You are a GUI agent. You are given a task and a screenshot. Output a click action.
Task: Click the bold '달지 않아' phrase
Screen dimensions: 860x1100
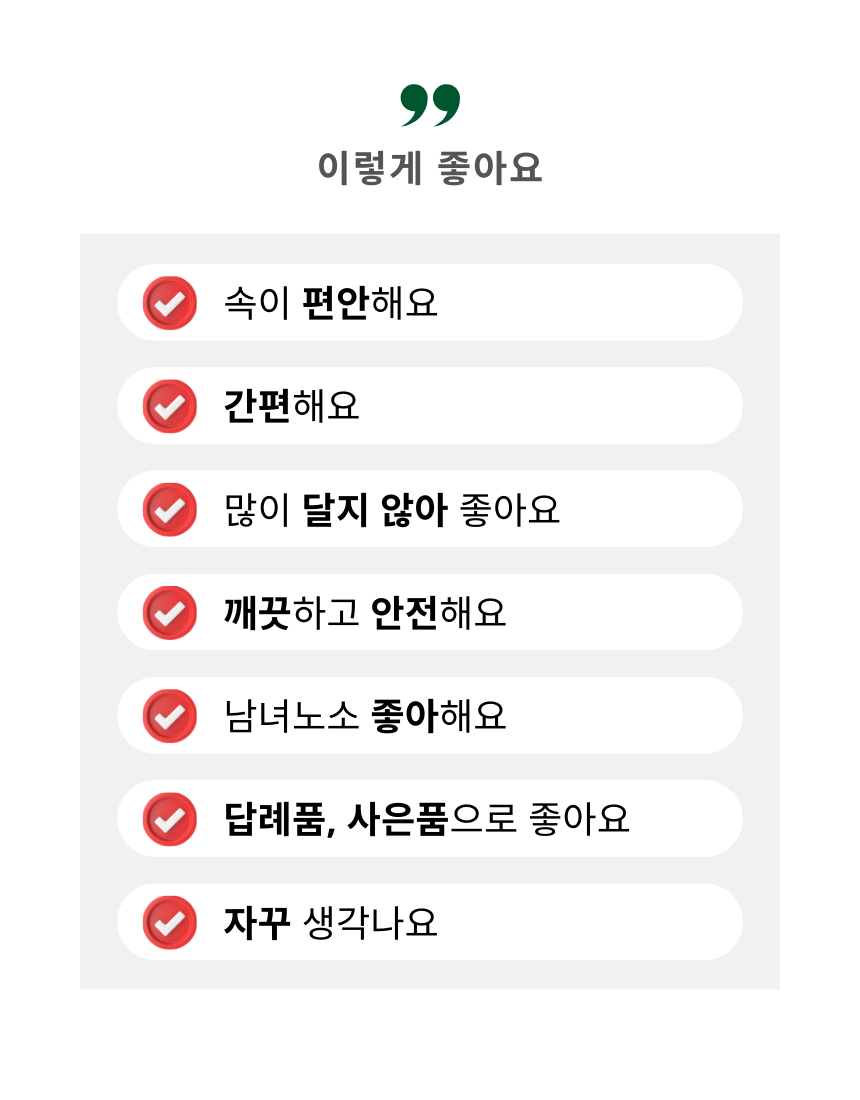(x=373, y=509)
